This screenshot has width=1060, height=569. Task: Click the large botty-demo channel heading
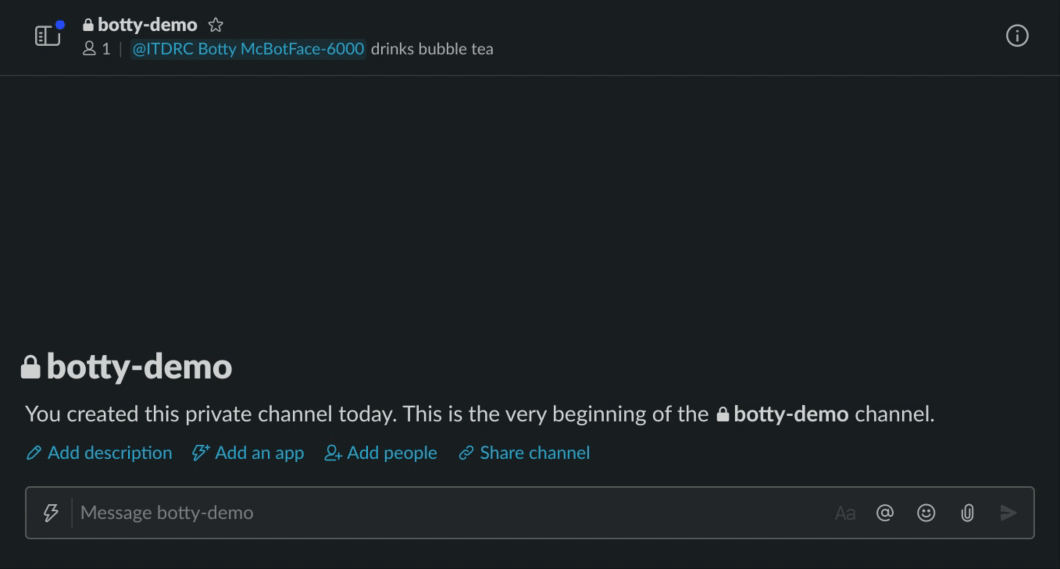coord(139,367)
